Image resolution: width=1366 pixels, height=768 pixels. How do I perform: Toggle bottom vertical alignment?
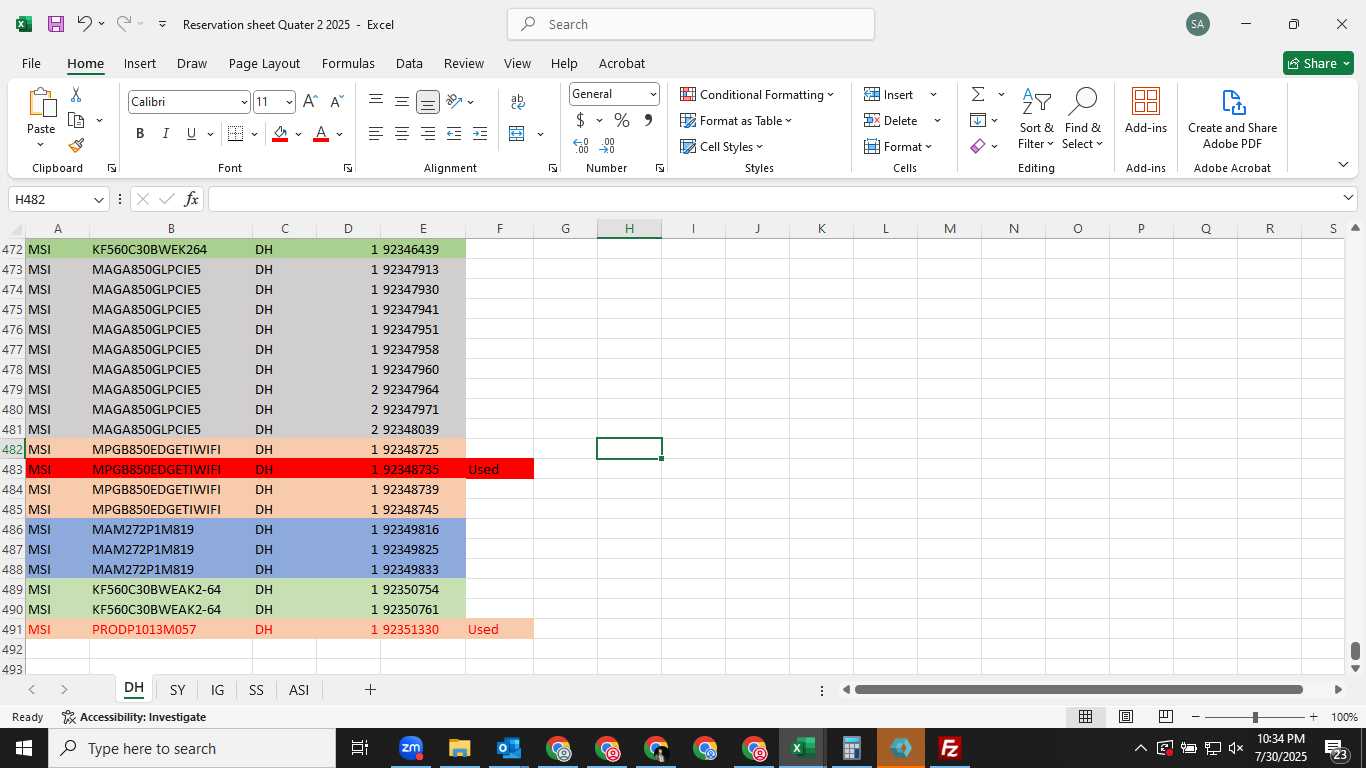[x=427, y=102]
